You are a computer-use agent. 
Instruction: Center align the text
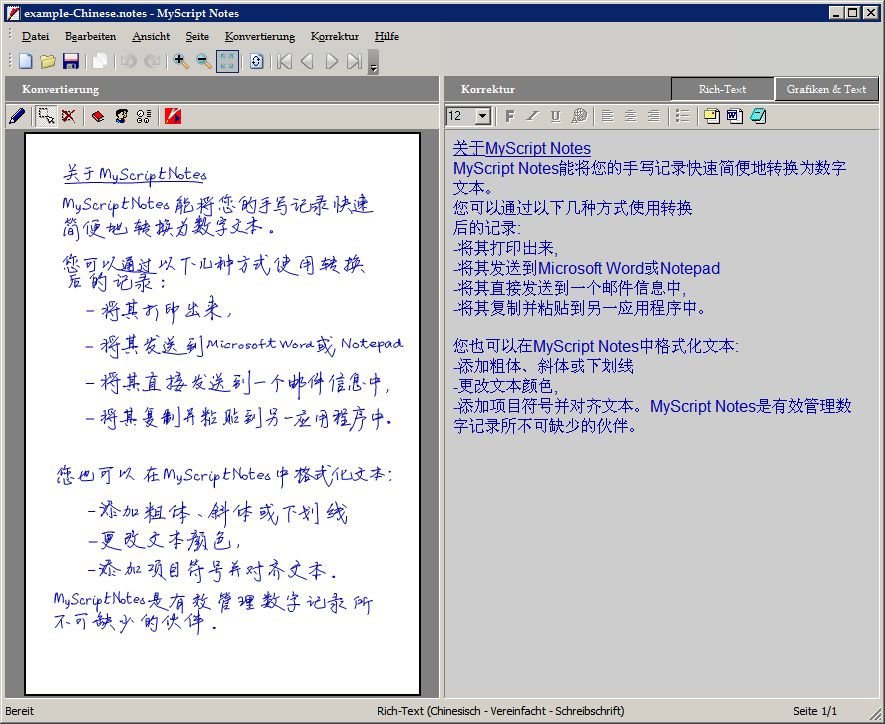coord(631,116)
